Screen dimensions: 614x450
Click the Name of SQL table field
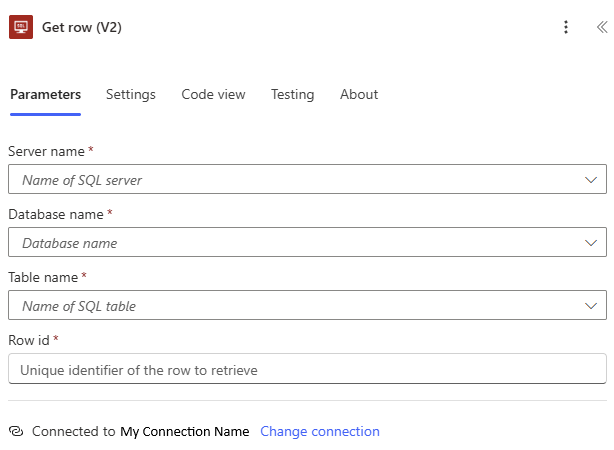[x=307, y=305]
